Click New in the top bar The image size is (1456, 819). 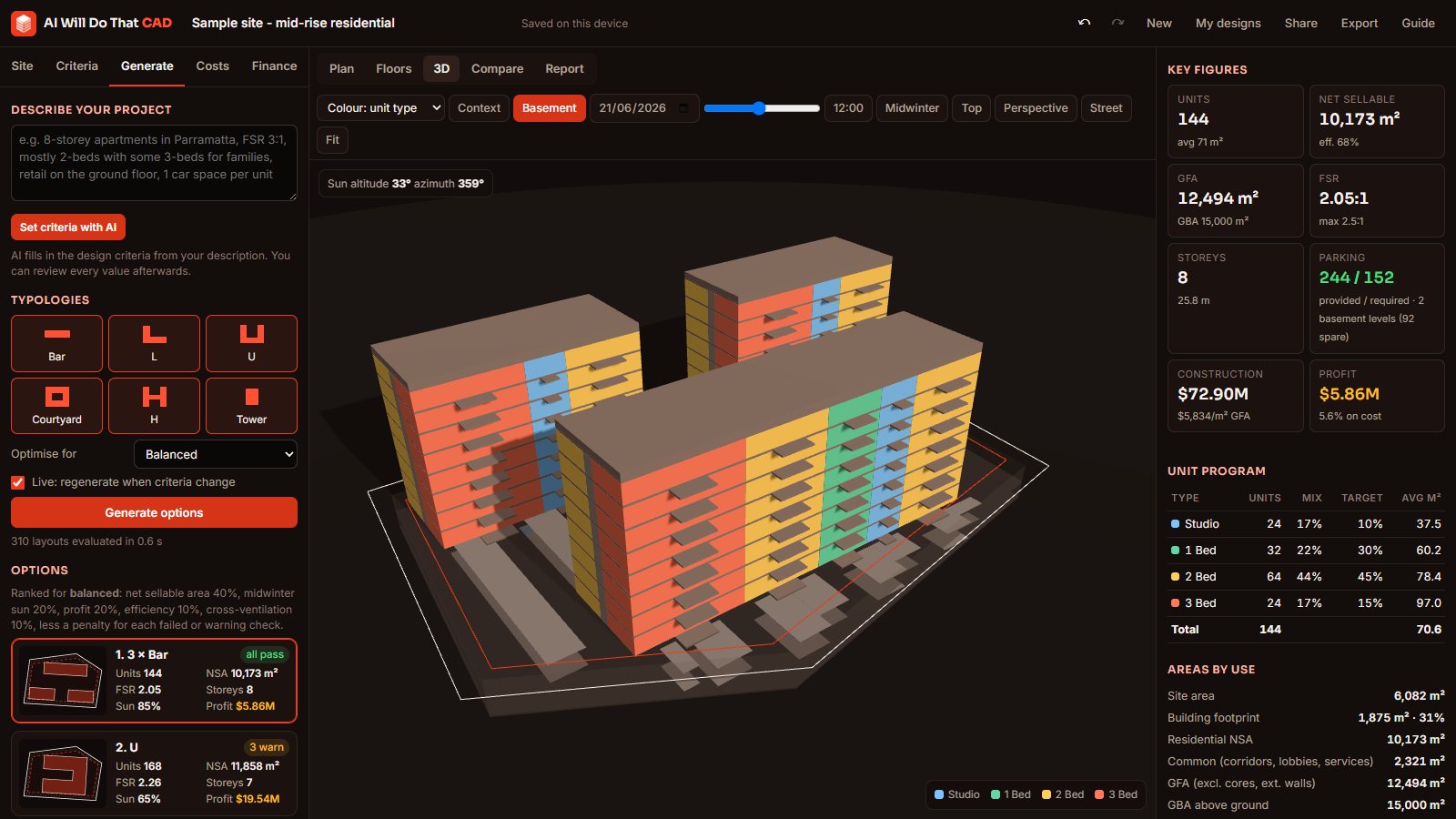point(1158,24)
